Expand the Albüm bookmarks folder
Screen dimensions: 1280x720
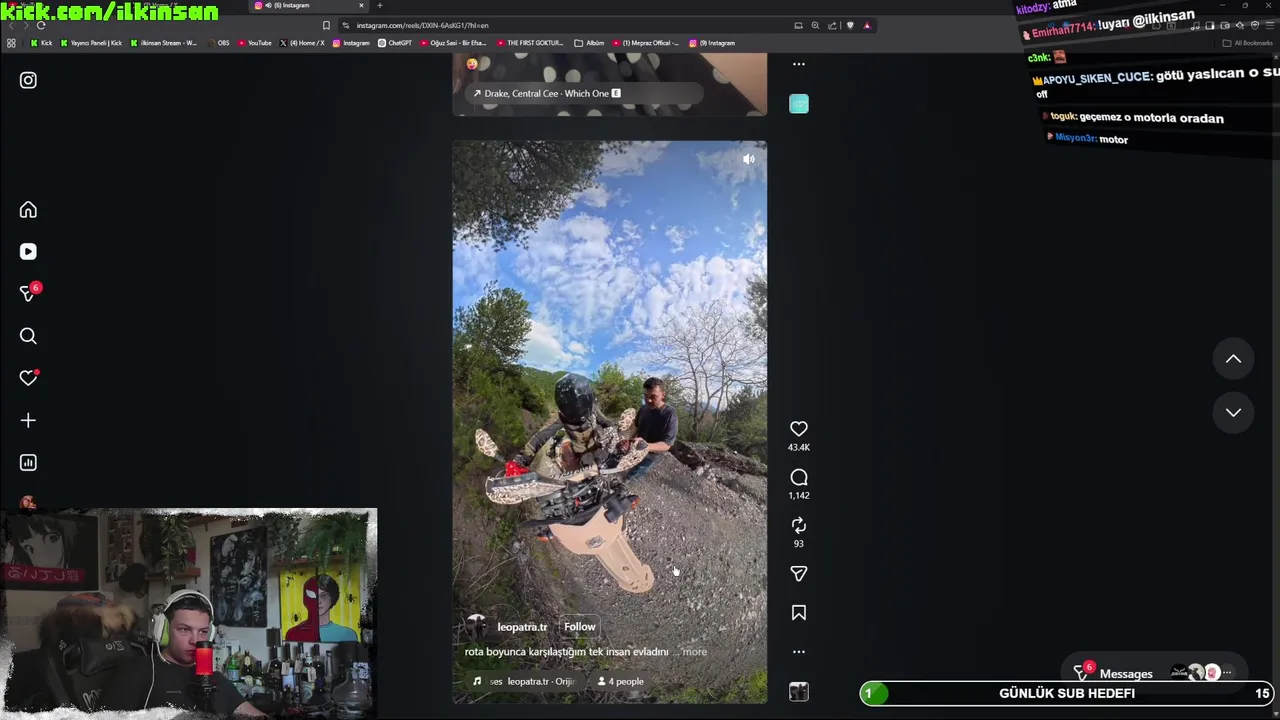(590, 43)
